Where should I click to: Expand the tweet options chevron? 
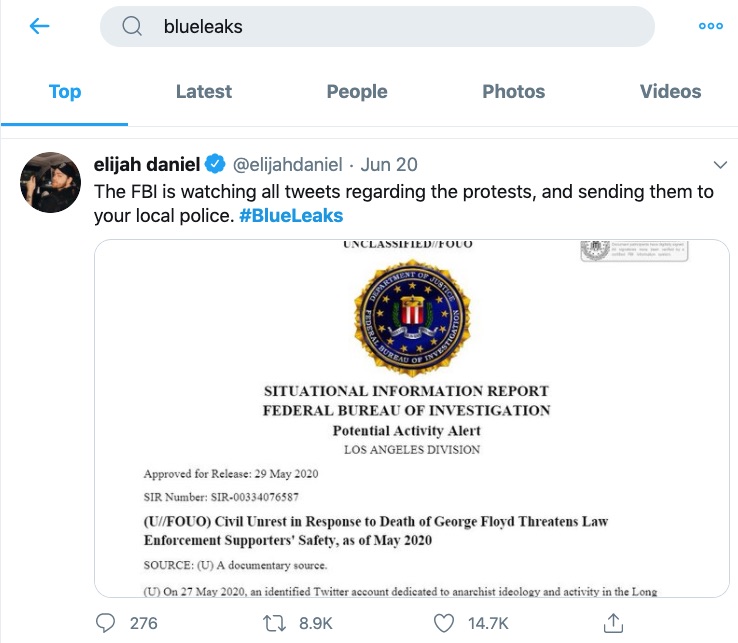click(x=719, y=164)
